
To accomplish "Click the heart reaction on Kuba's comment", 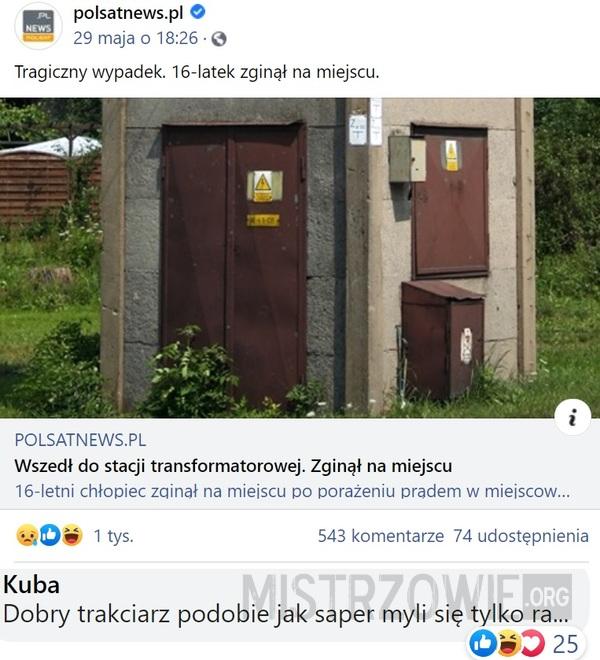I will (x=534, y=644).
